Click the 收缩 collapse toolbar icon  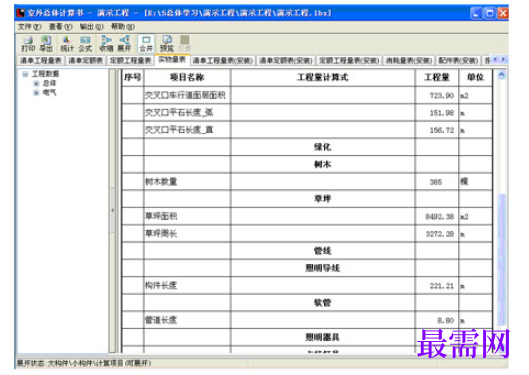click(106, 44)
